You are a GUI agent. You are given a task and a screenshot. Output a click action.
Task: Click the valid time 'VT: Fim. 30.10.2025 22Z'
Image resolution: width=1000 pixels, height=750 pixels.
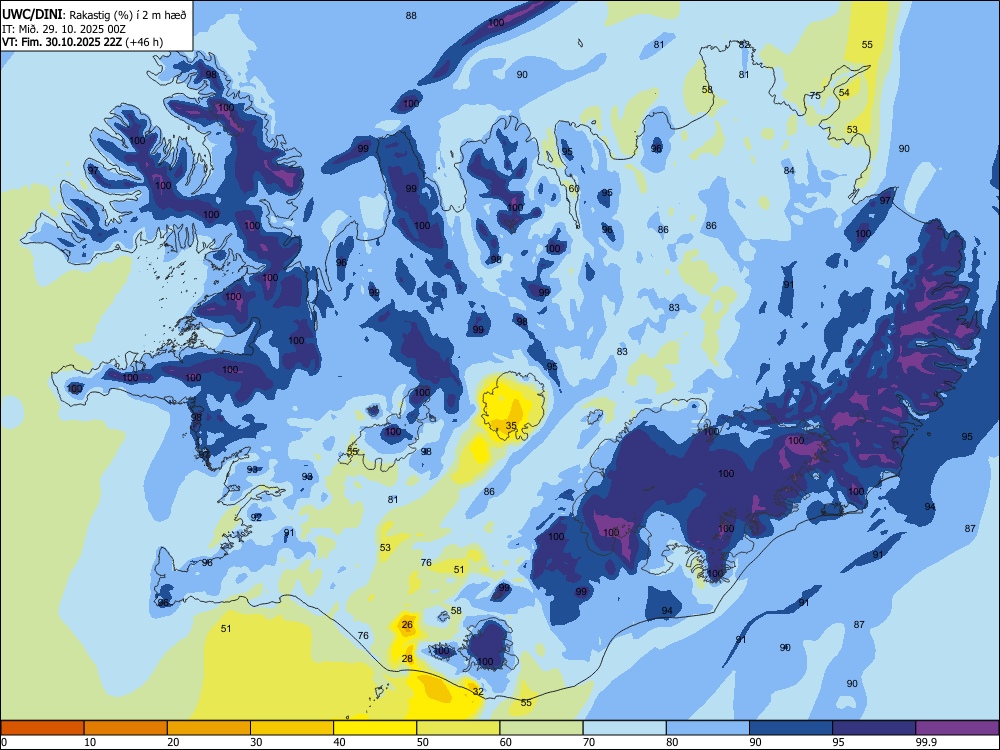tap(62, 42)
